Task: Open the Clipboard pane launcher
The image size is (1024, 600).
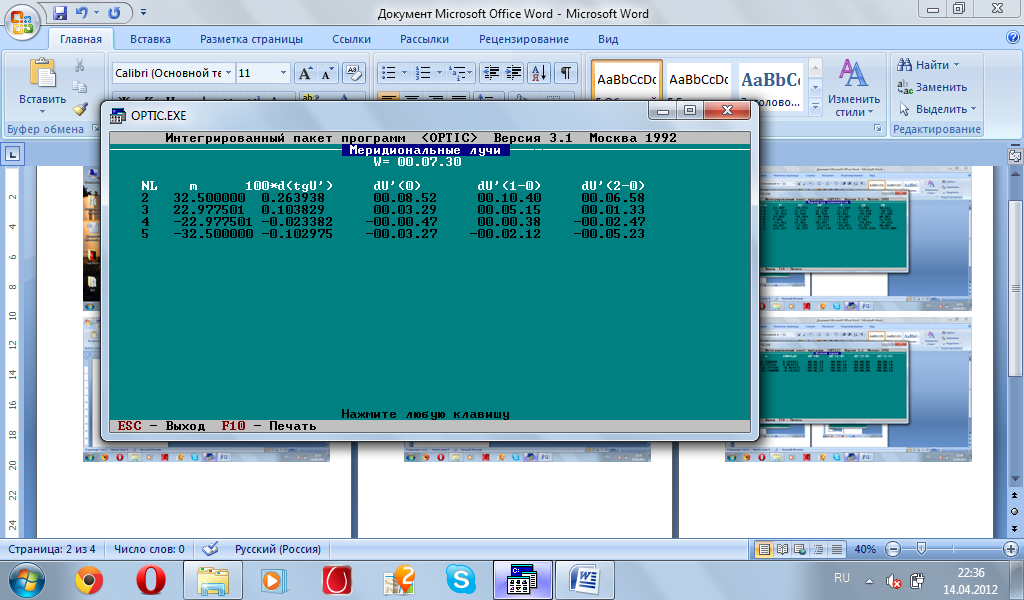Action: (x=95, y=129)
